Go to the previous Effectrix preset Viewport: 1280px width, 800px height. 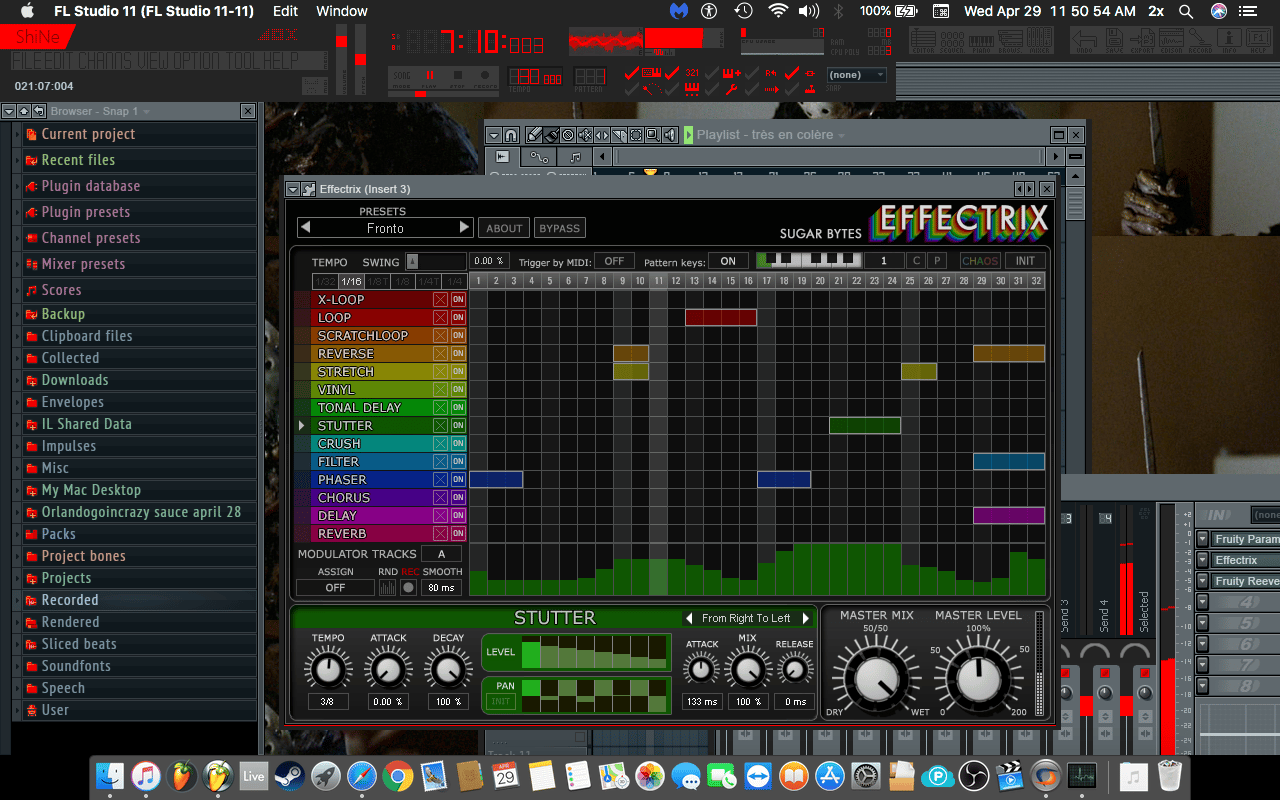tap(306, 228)
